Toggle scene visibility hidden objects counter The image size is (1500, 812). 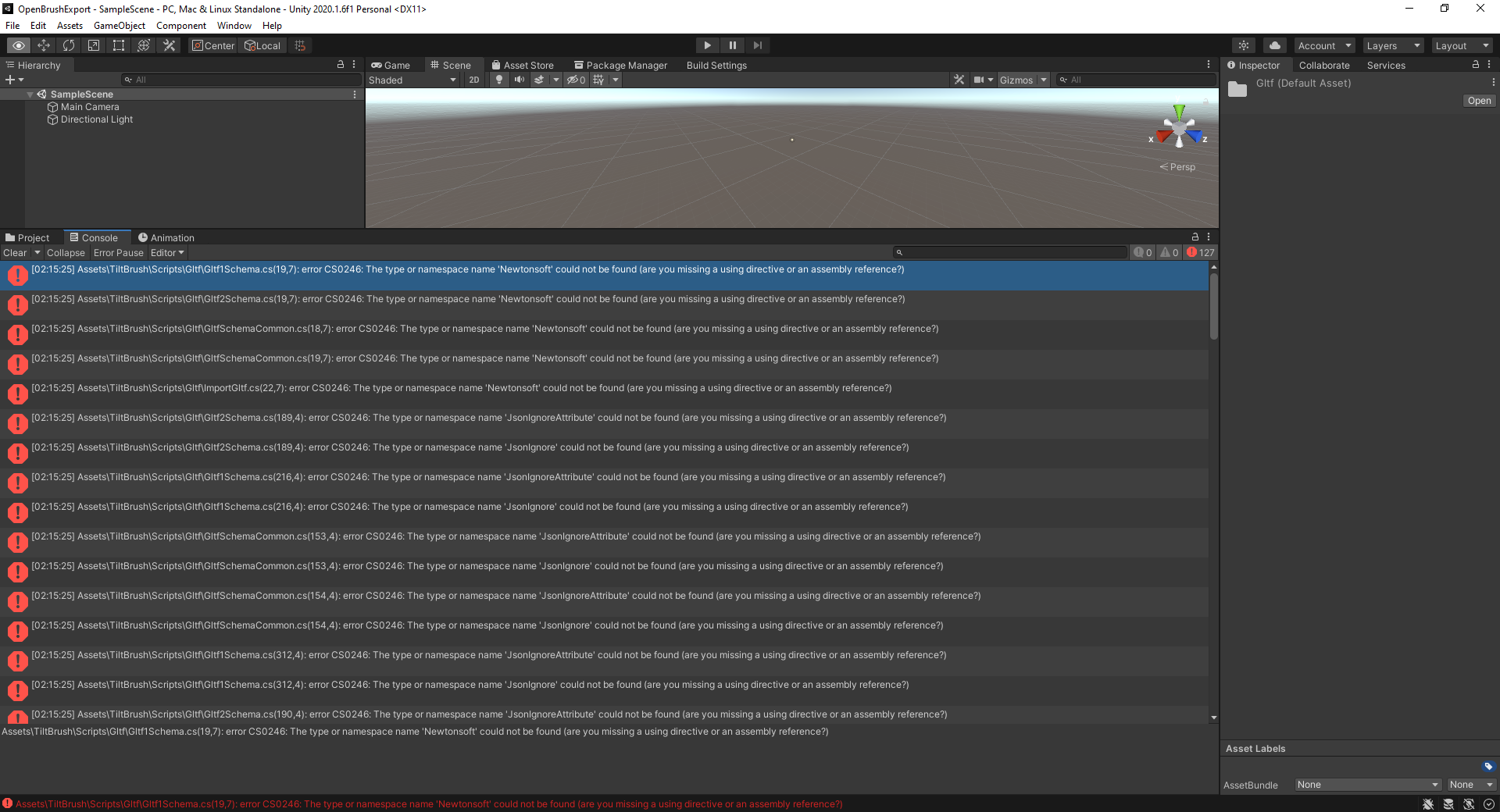[x=576, y=80]
